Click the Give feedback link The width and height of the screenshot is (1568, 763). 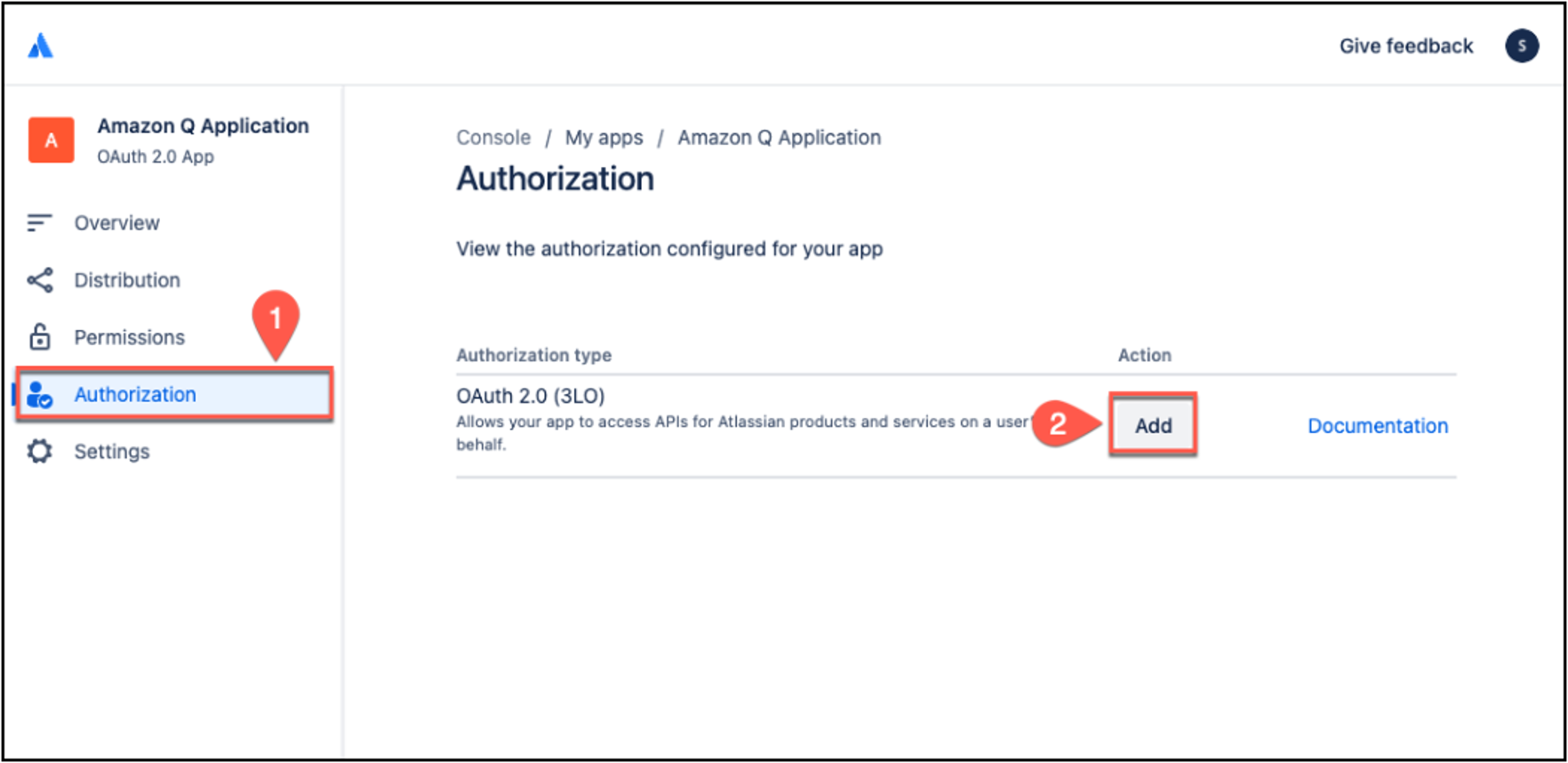[x=1406, y=45]
